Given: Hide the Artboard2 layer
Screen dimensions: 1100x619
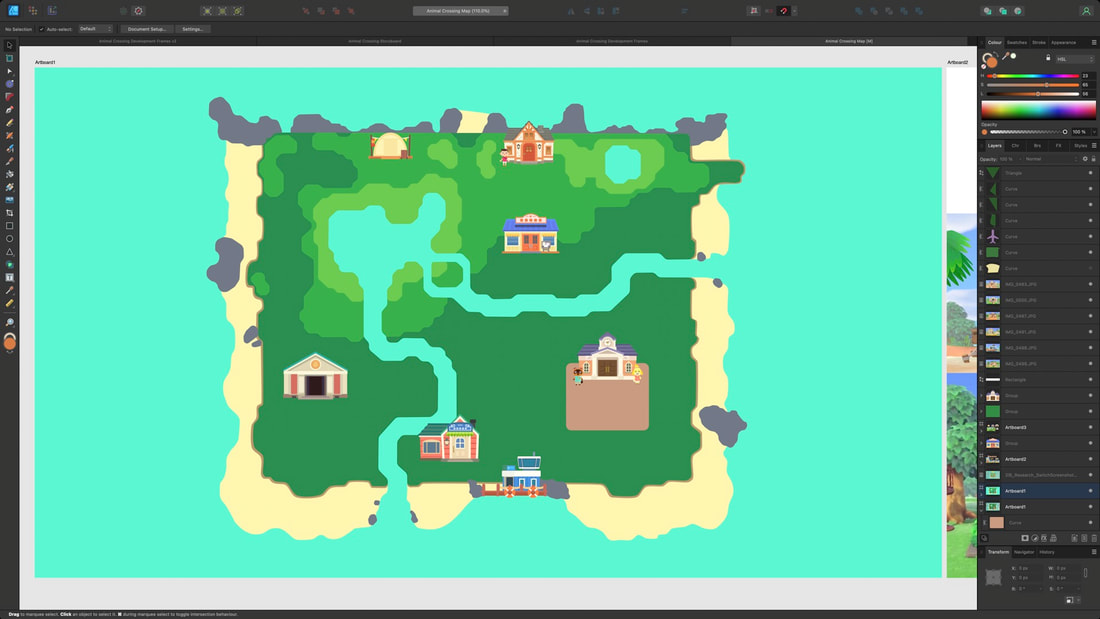Looking at the screenshot, I should pos(1090,459).
